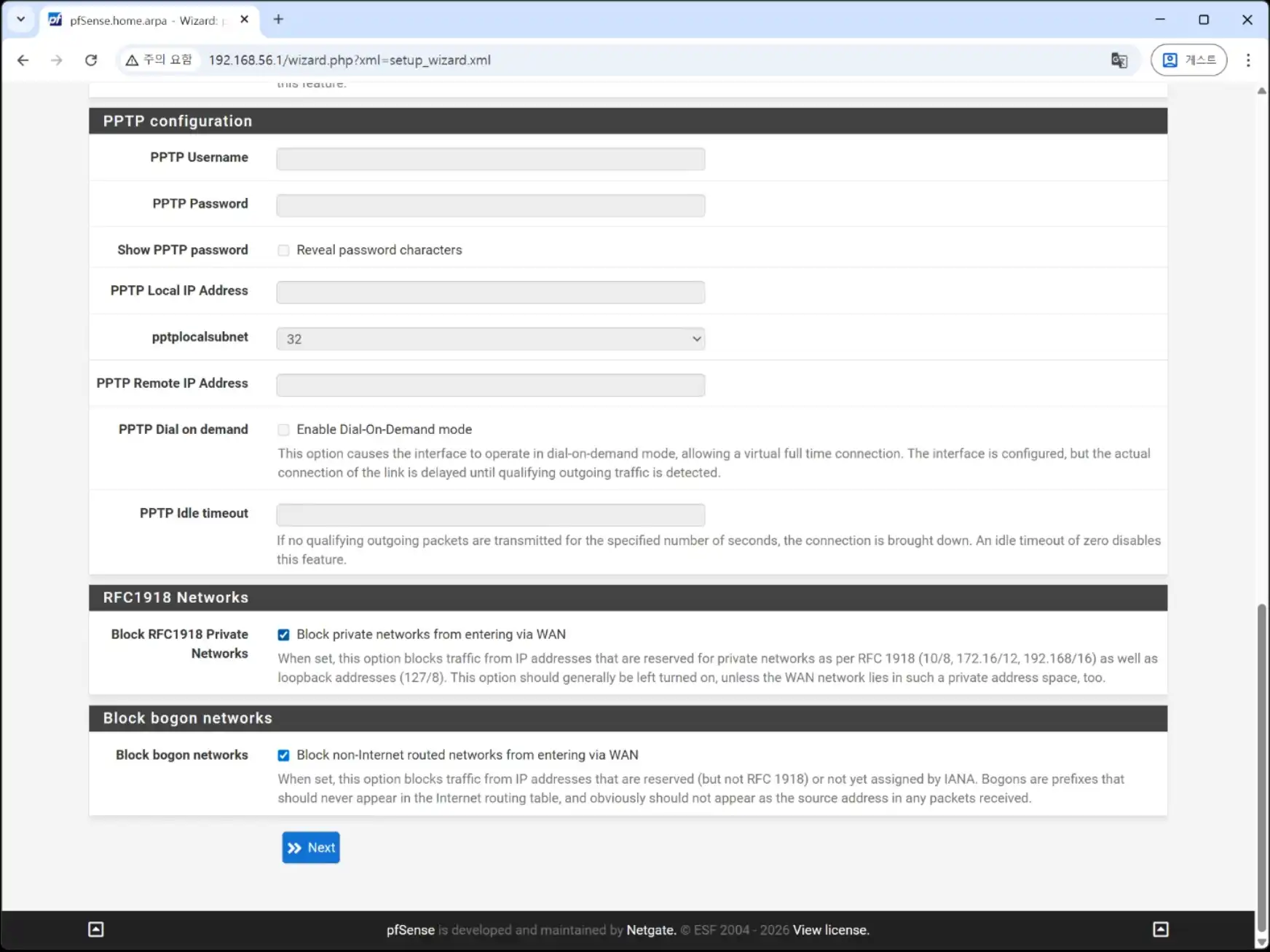Expand the tab search dropdown arrow
1270x952 pixels.
(x=20, y=20)
